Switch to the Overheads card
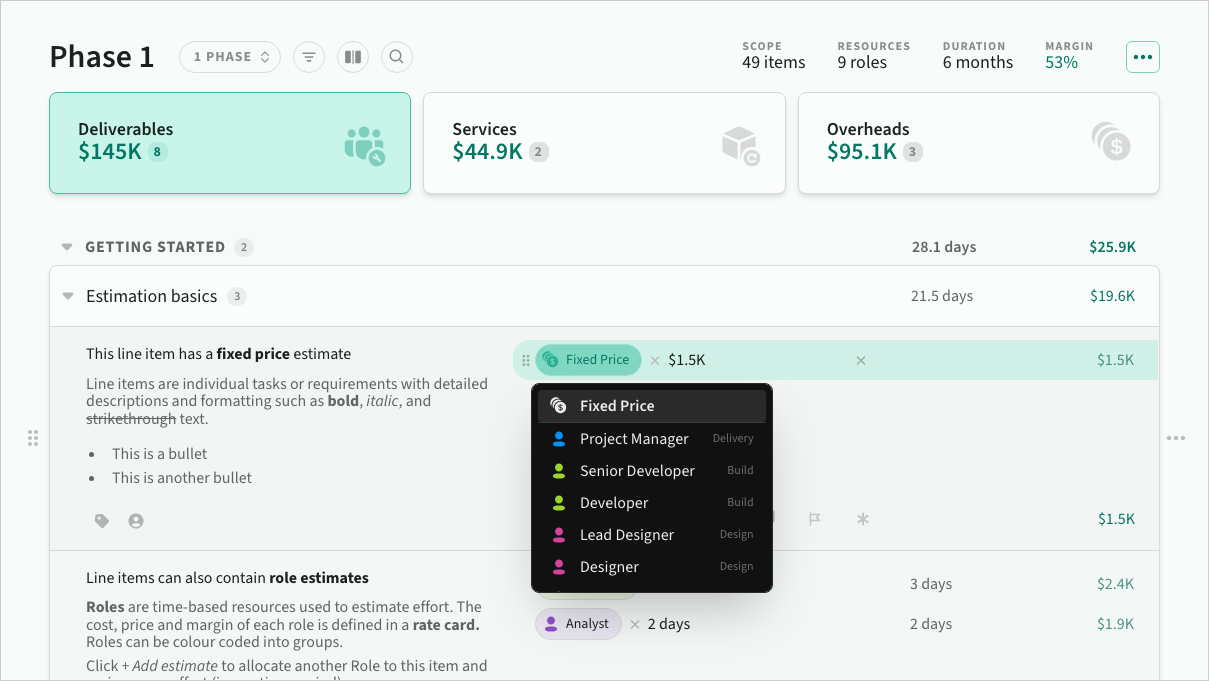The width and height of the screenshot is (1209, 681). [978, 143]
